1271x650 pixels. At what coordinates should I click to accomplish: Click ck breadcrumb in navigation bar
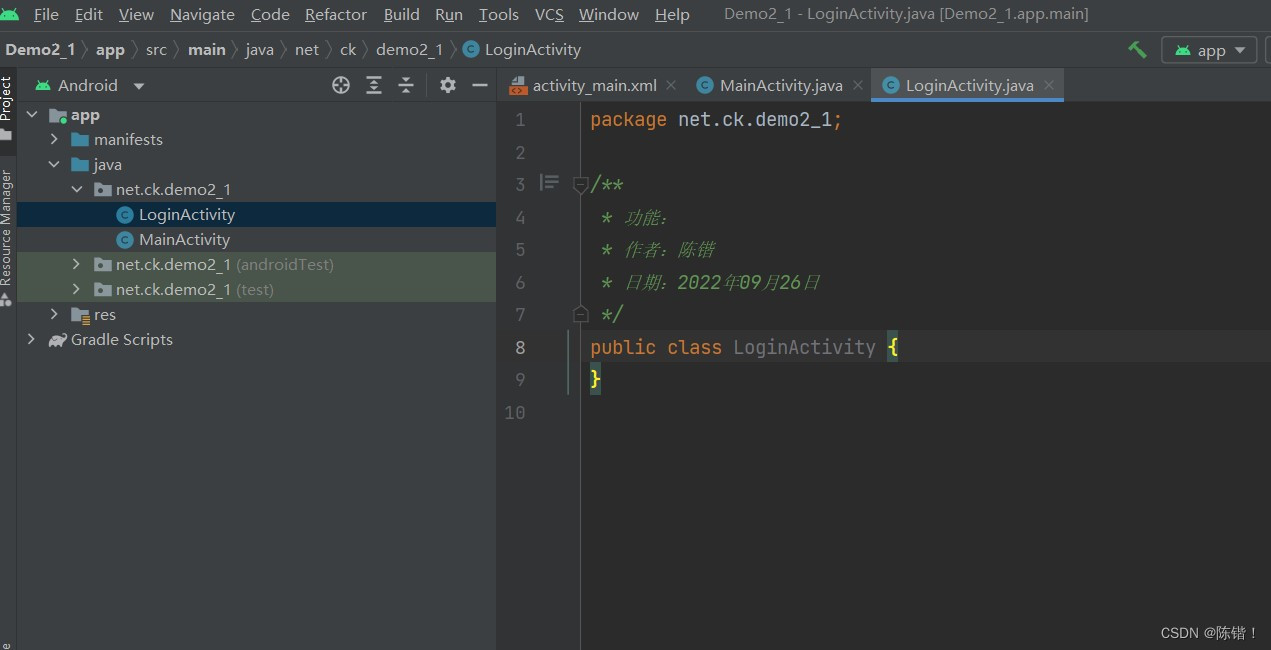[348, 49]
